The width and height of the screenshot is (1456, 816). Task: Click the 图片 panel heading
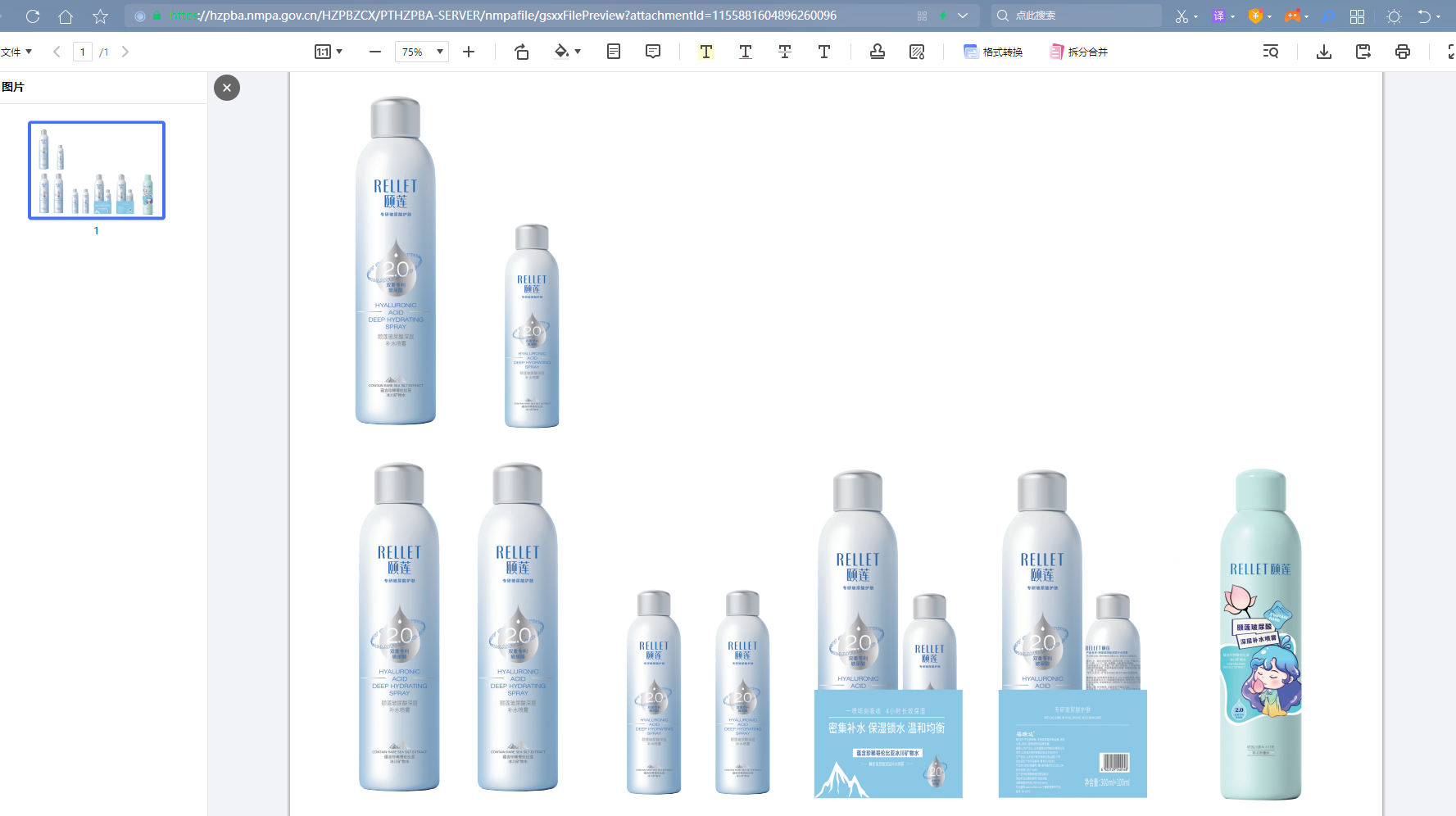pos(13,87)
